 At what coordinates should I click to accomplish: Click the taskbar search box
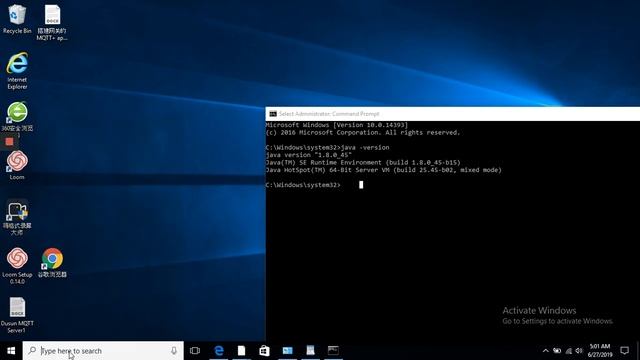tap(103, 351)
